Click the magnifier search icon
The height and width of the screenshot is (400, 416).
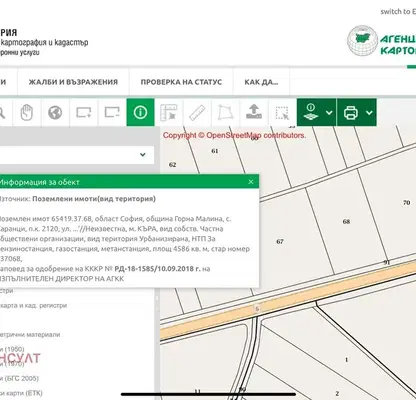coord(4,112)
